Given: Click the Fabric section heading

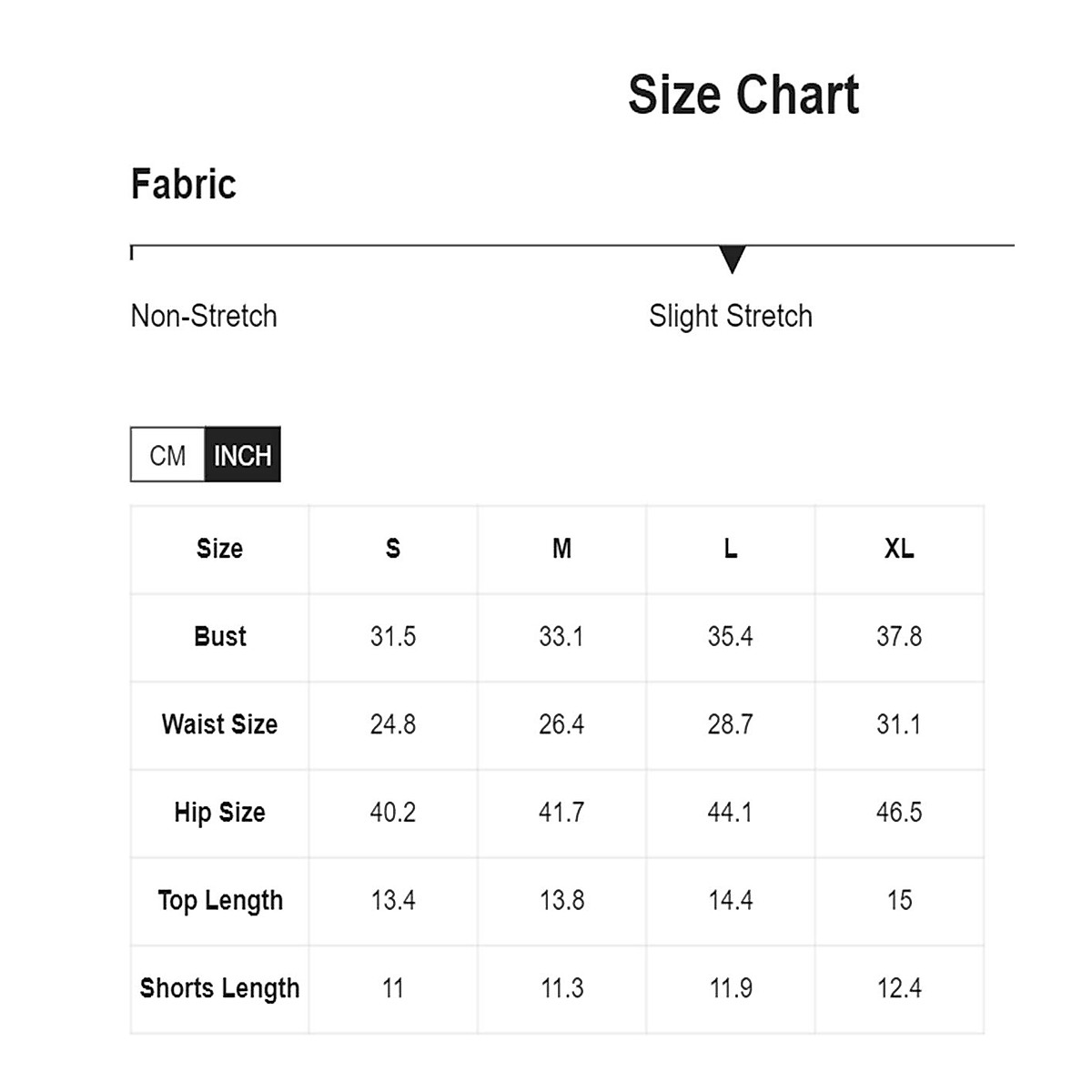Looking at the screenshot, I should click(184, 184).
